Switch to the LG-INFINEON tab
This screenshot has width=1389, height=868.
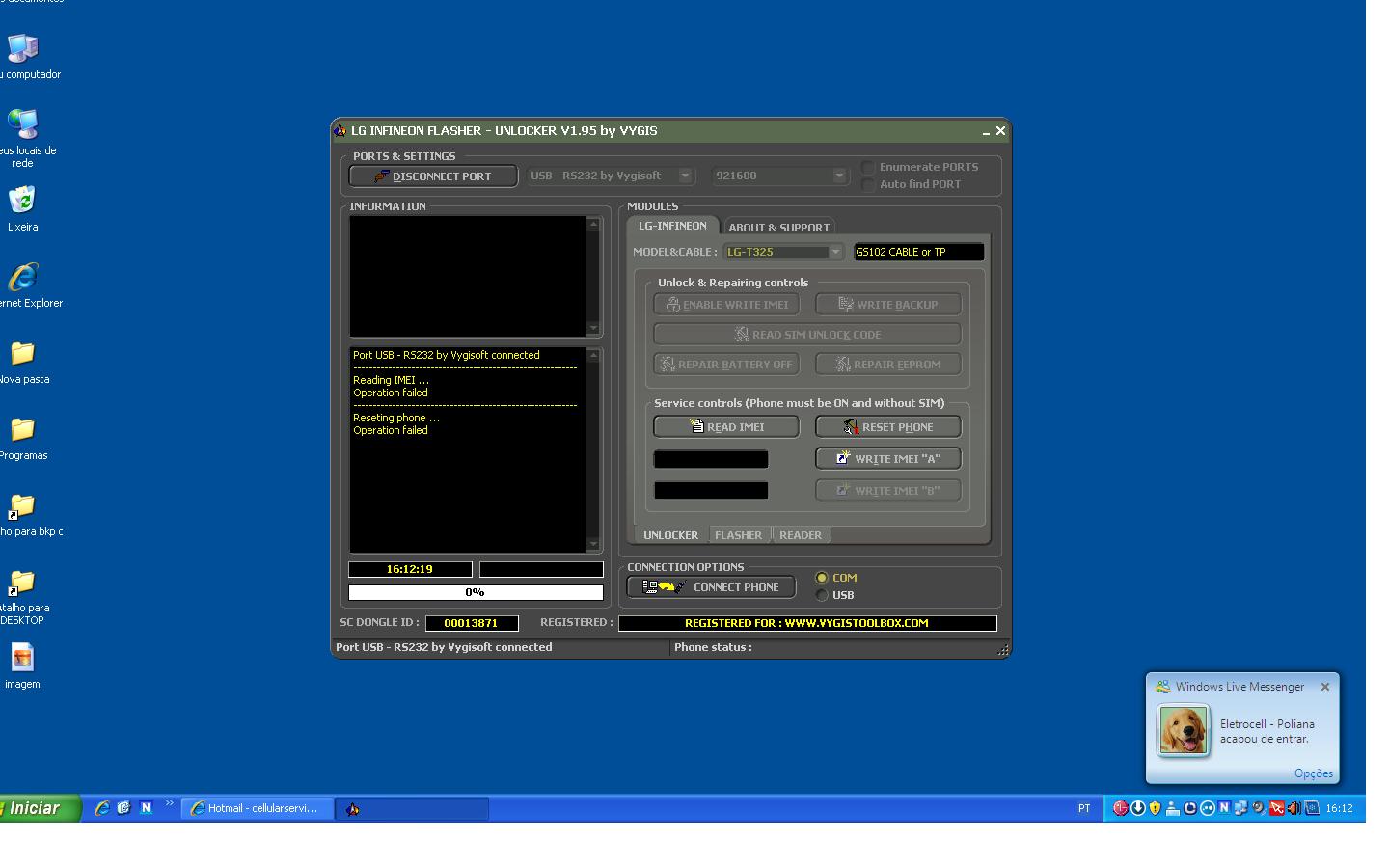pyautogui.click(x=672, y=226)
